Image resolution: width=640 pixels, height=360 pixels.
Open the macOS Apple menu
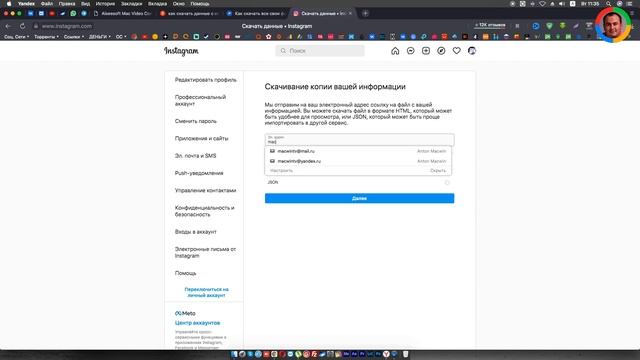[x=9, y=4]
